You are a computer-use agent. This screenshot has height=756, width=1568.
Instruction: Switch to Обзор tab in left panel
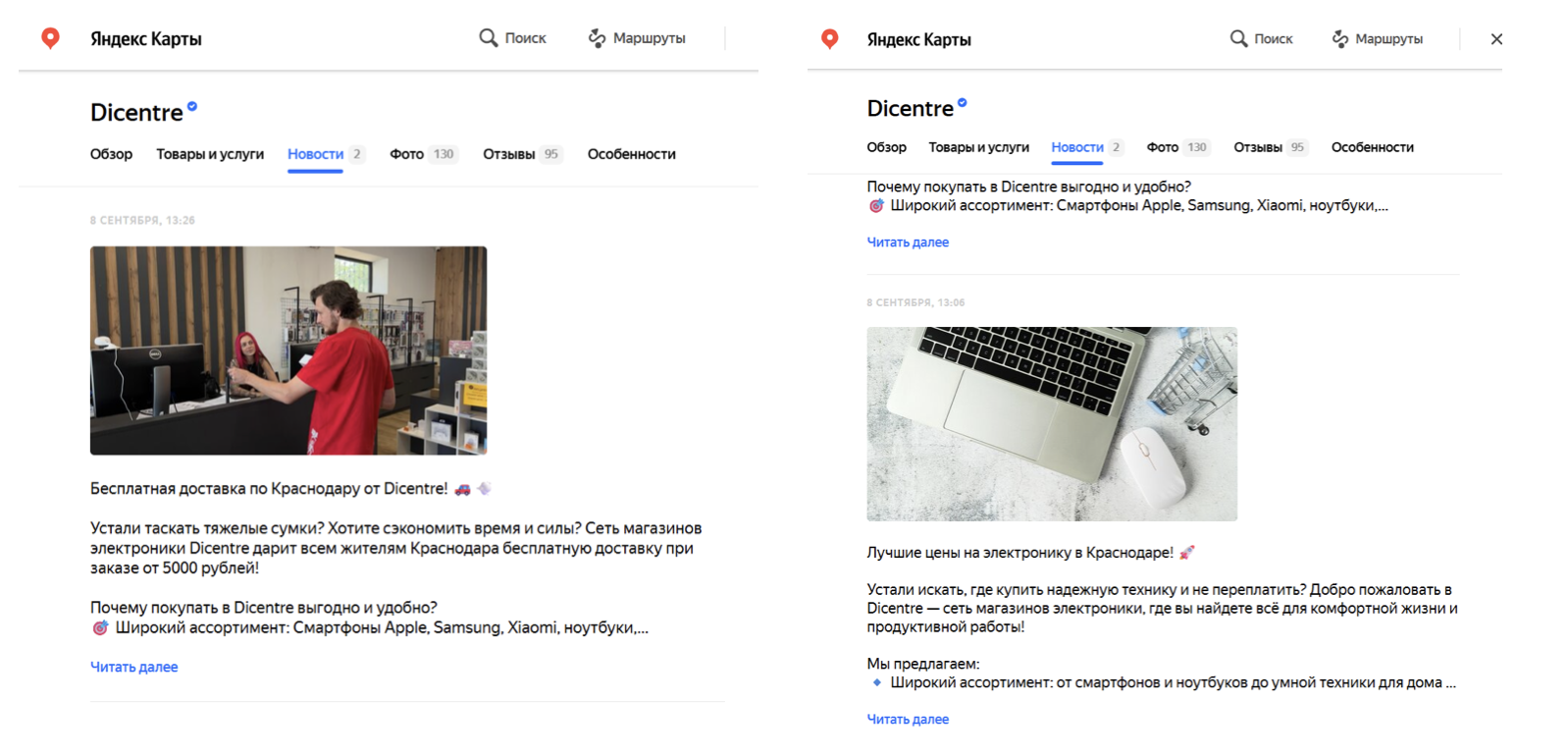pyautogui.click(x=111, y=154)
